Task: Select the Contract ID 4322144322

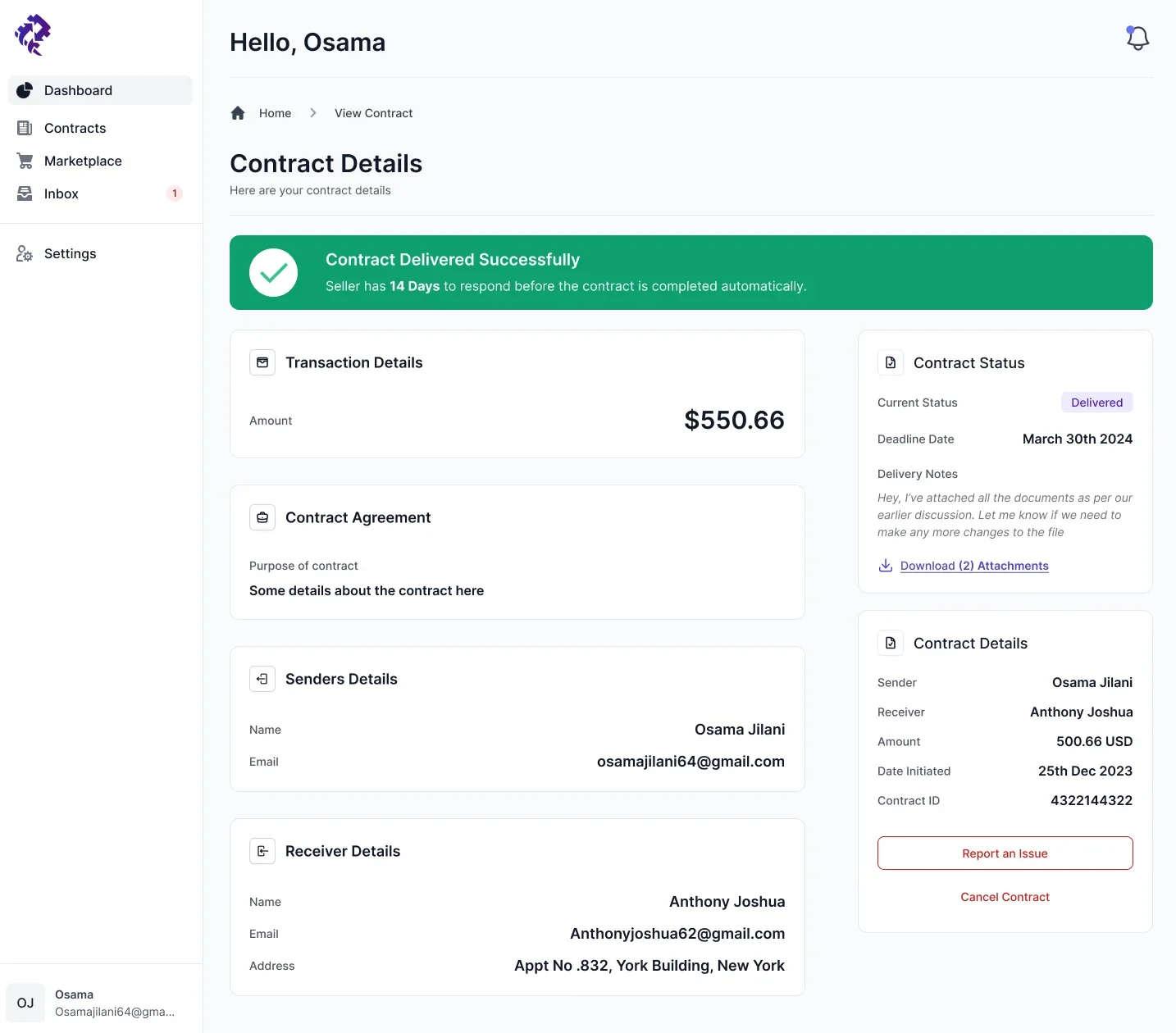Action: 1092,800
